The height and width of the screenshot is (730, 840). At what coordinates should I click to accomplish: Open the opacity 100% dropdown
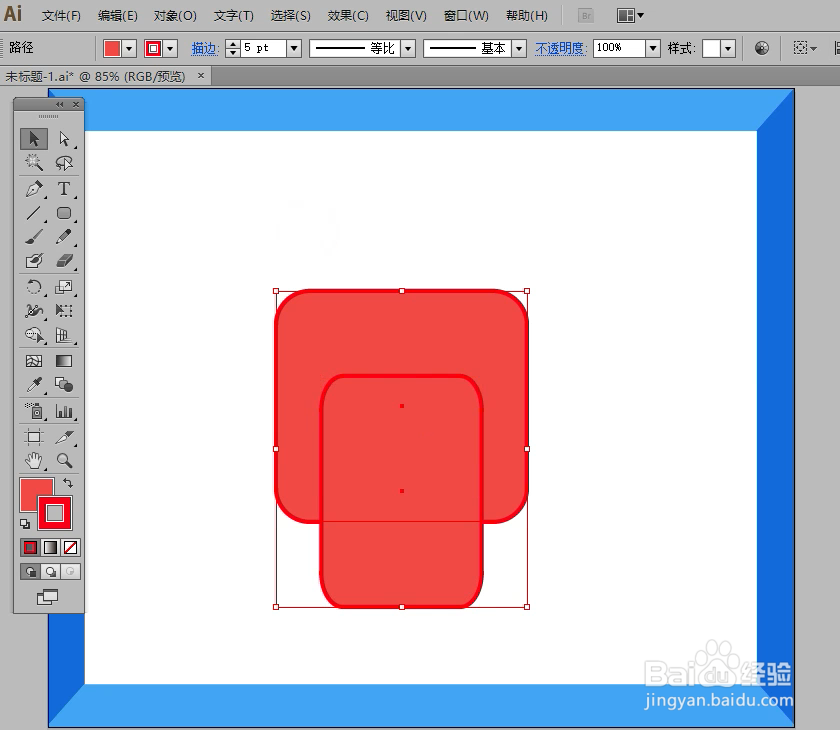tap(652, 49)
